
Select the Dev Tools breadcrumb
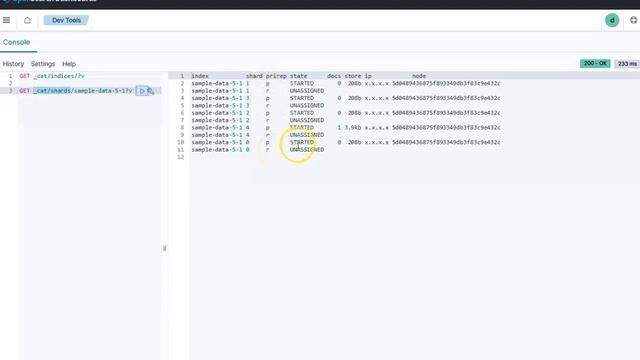point(66,20)
